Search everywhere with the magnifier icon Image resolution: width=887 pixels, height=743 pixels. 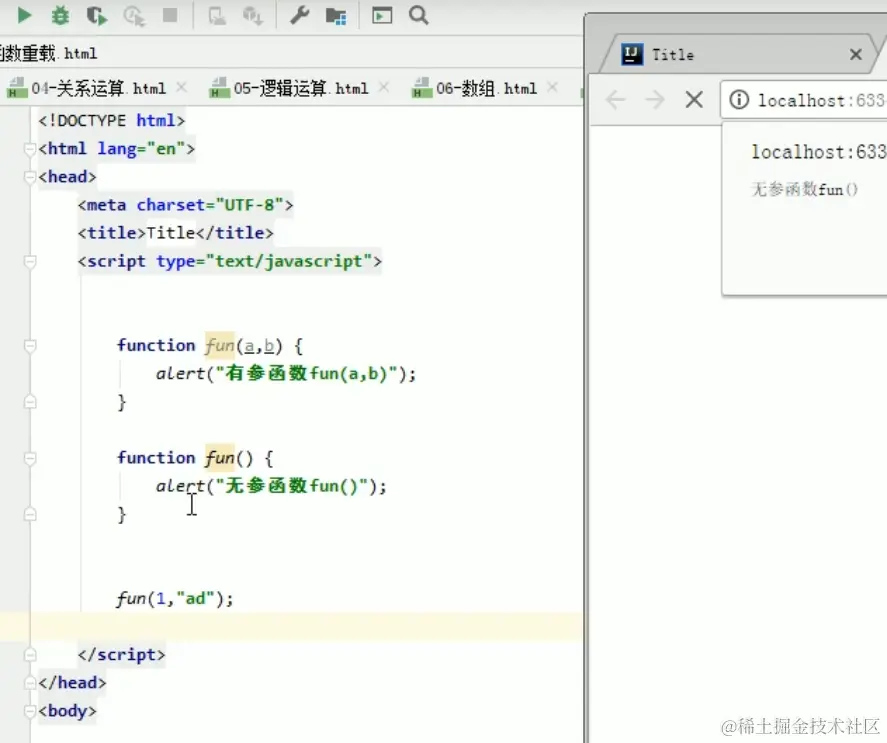coord(419,15)
